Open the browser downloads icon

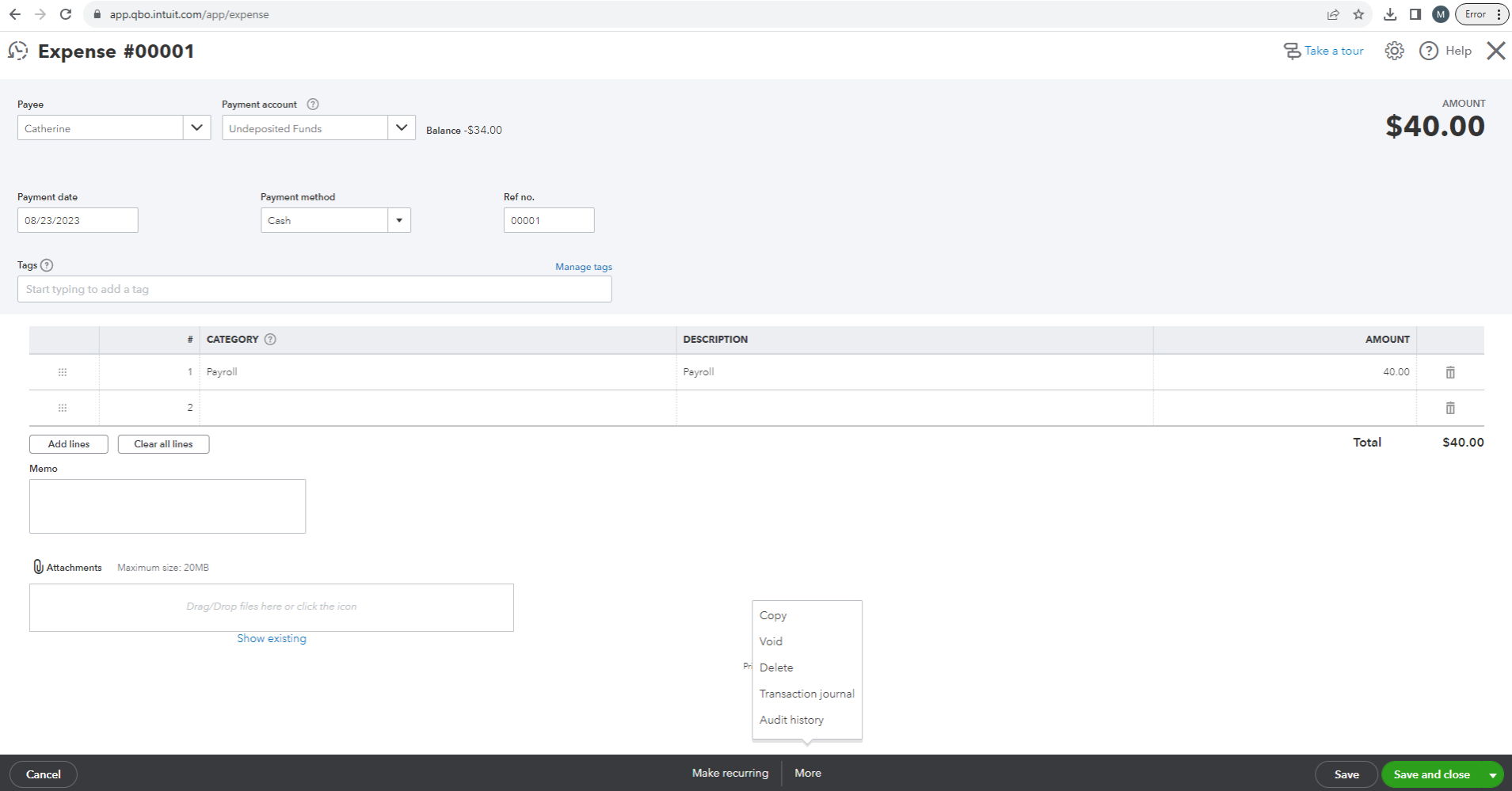click(1390, 14)
